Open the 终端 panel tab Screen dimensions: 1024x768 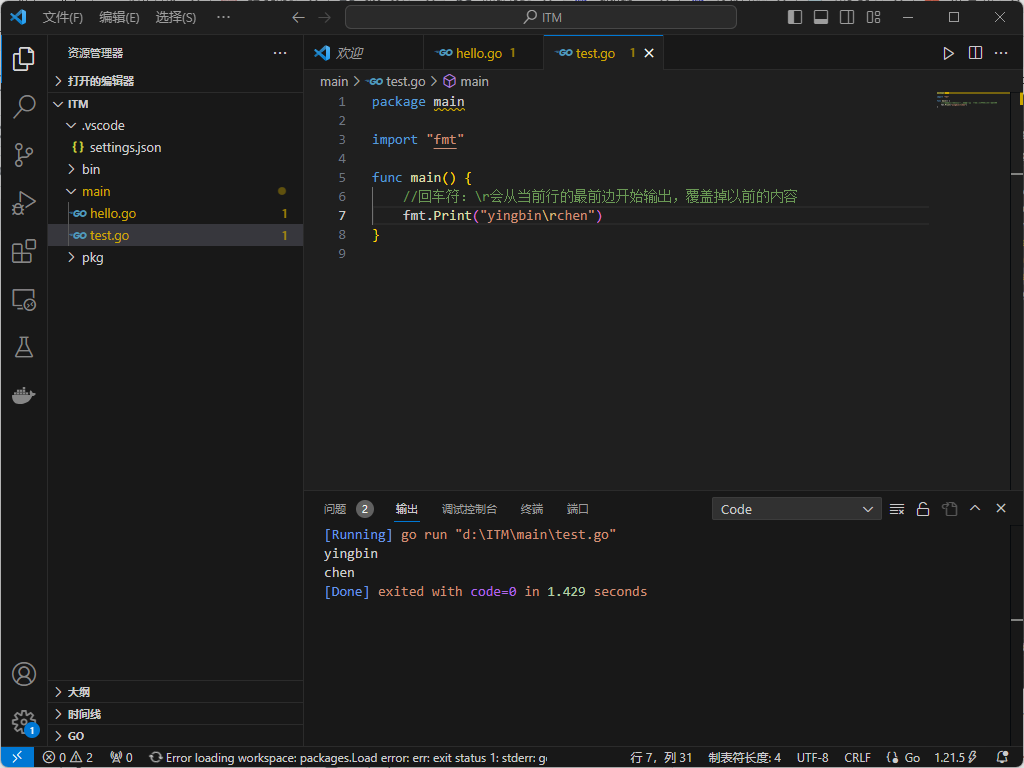click(531, 509)
